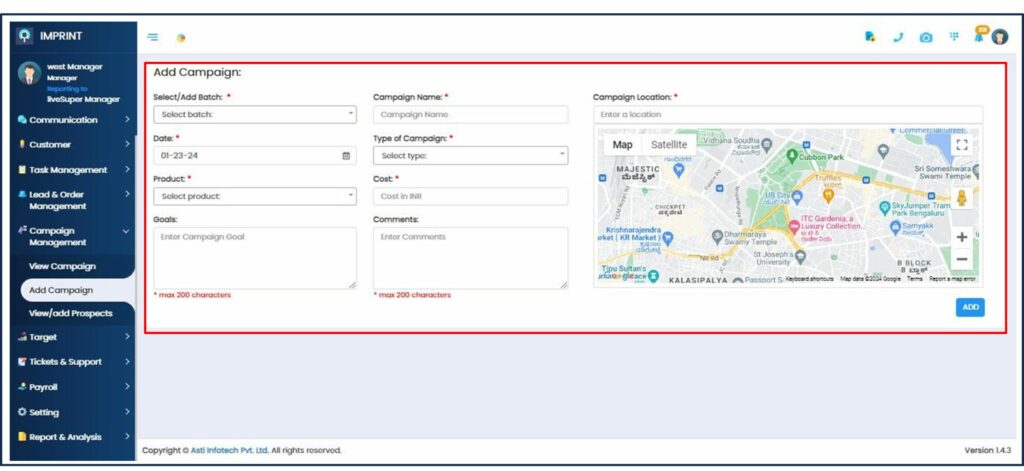Open the notification bell with badge
Image resolution: width=1024 pixels, height=471 pixels.
[980, 34]
